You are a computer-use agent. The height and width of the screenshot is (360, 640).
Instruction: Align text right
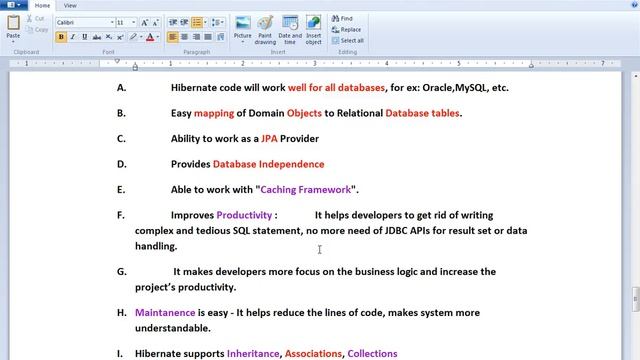(196, 37)
